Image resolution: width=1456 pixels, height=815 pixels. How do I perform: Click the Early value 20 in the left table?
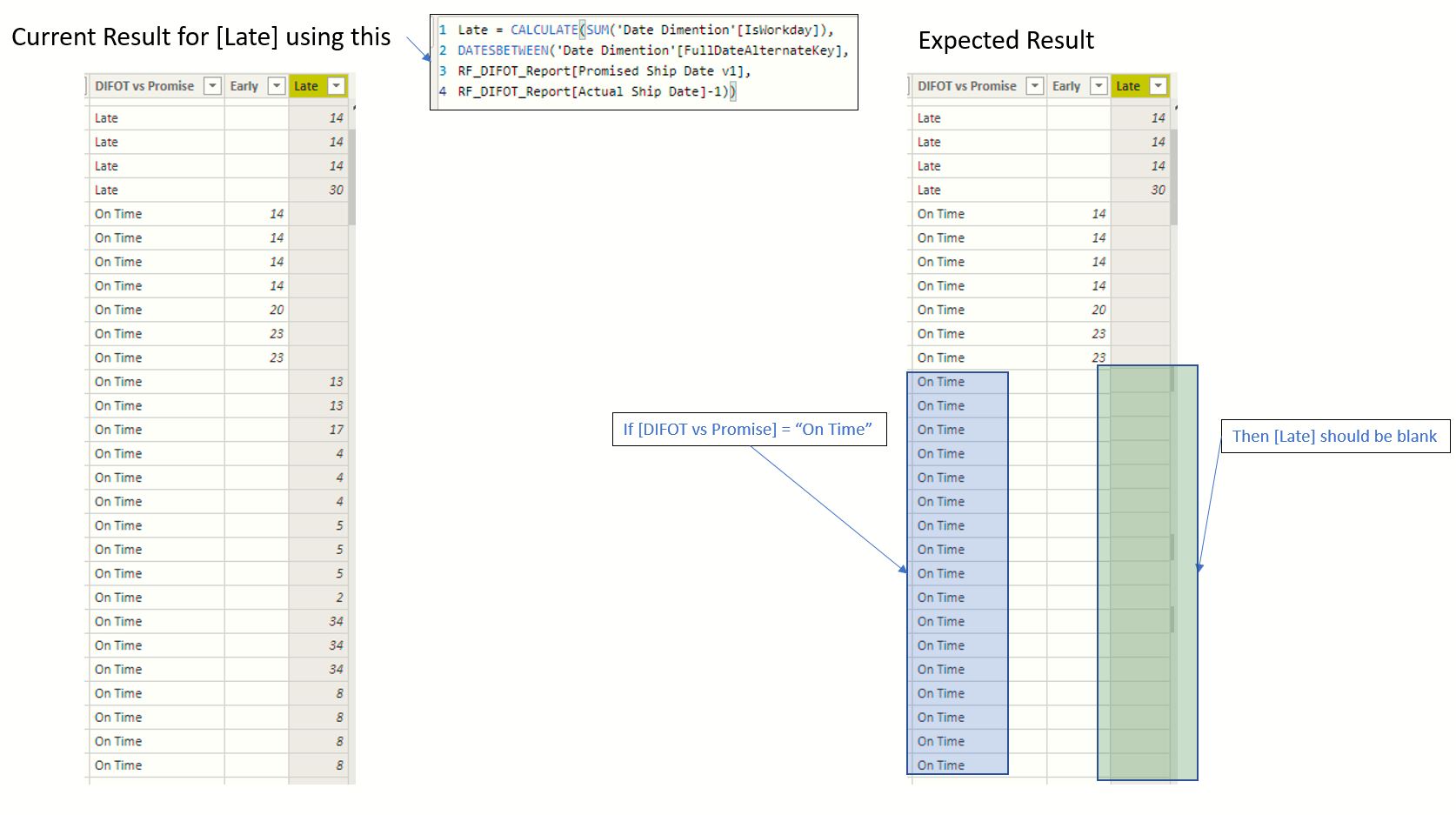click(x=277, y=310)
